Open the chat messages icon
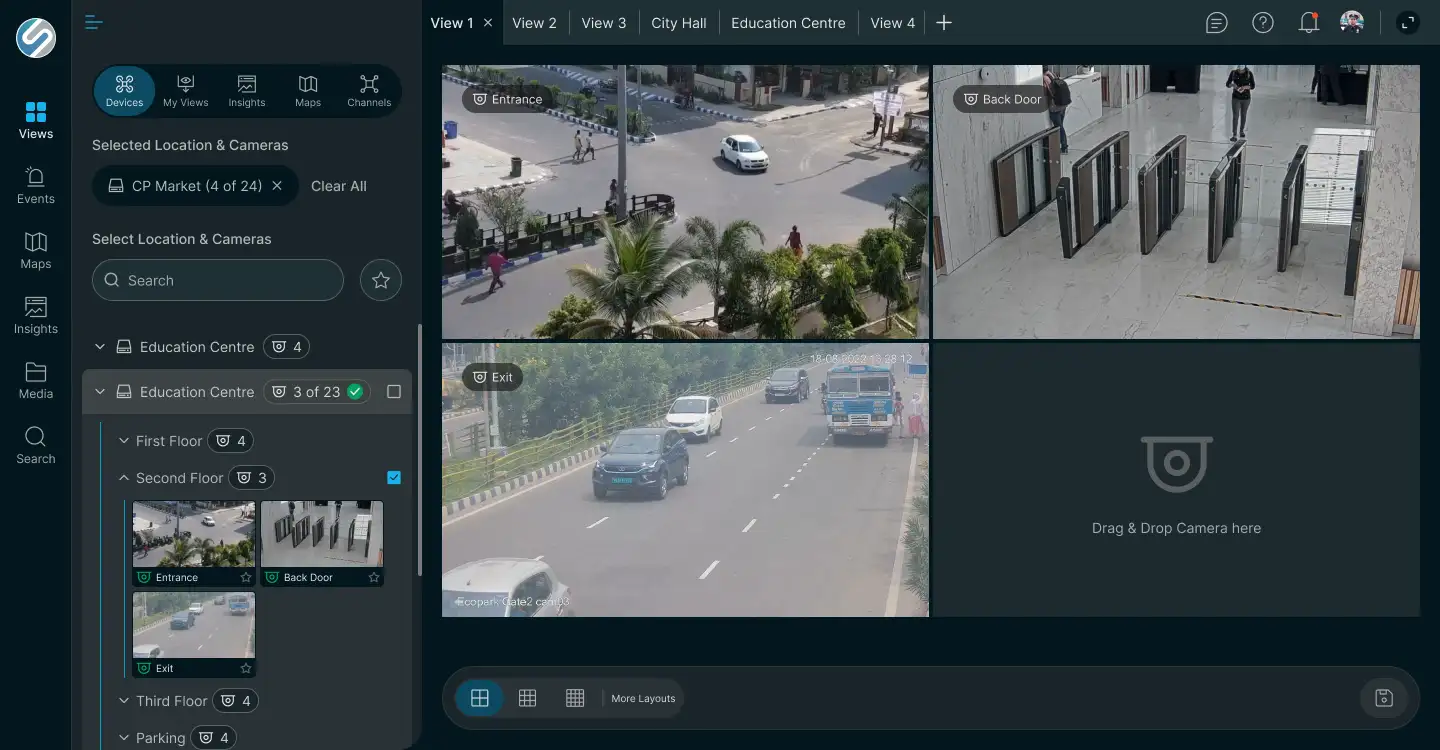This screenshot has height=750, width=1440. click(x=1216, y=22)
